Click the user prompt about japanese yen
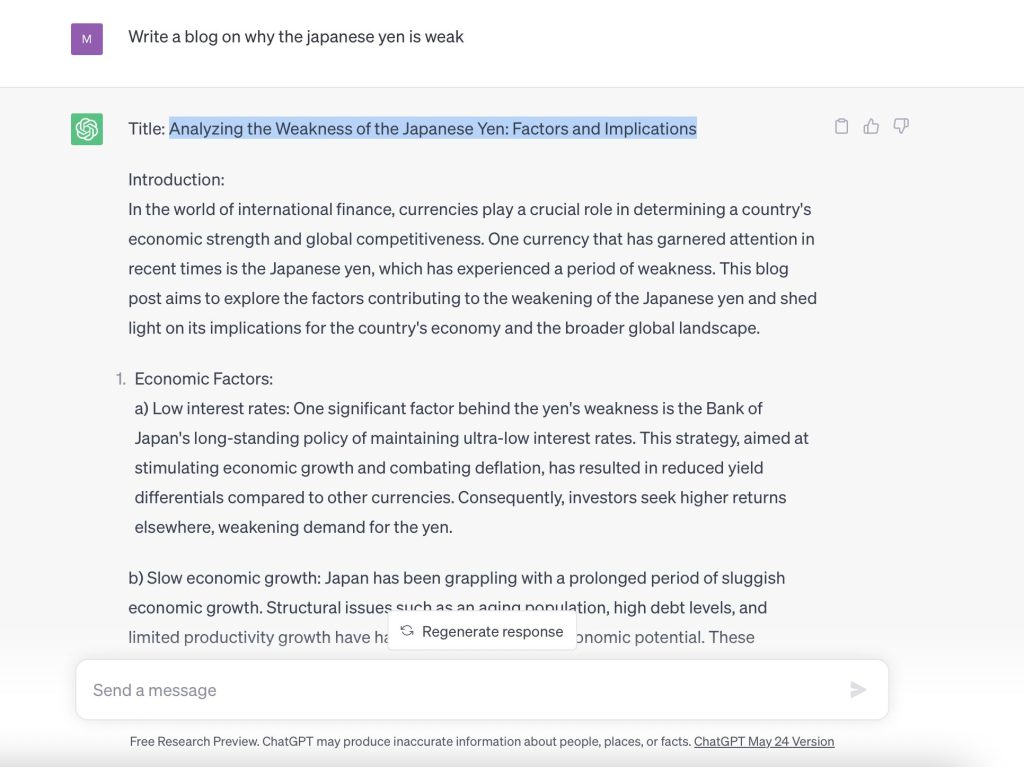The height and width of the screenshot is (767, 1024). pos(296,37)
